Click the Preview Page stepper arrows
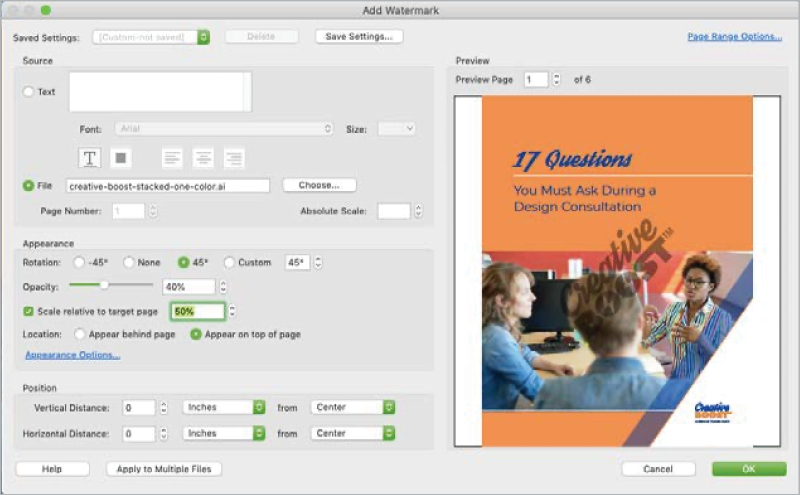800x495 pixels. (556, 80)
